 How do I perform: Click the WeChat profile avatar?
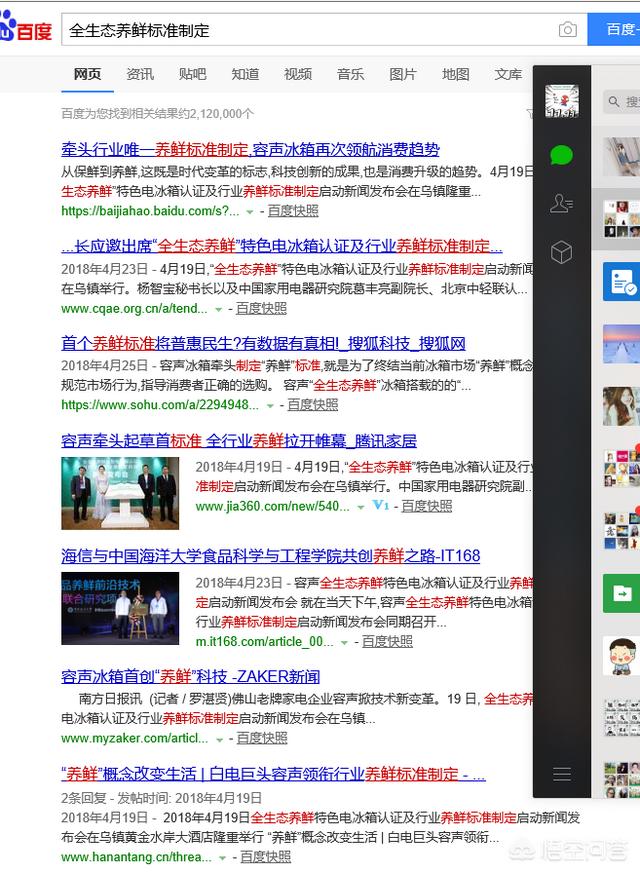(x=561, y=101)
